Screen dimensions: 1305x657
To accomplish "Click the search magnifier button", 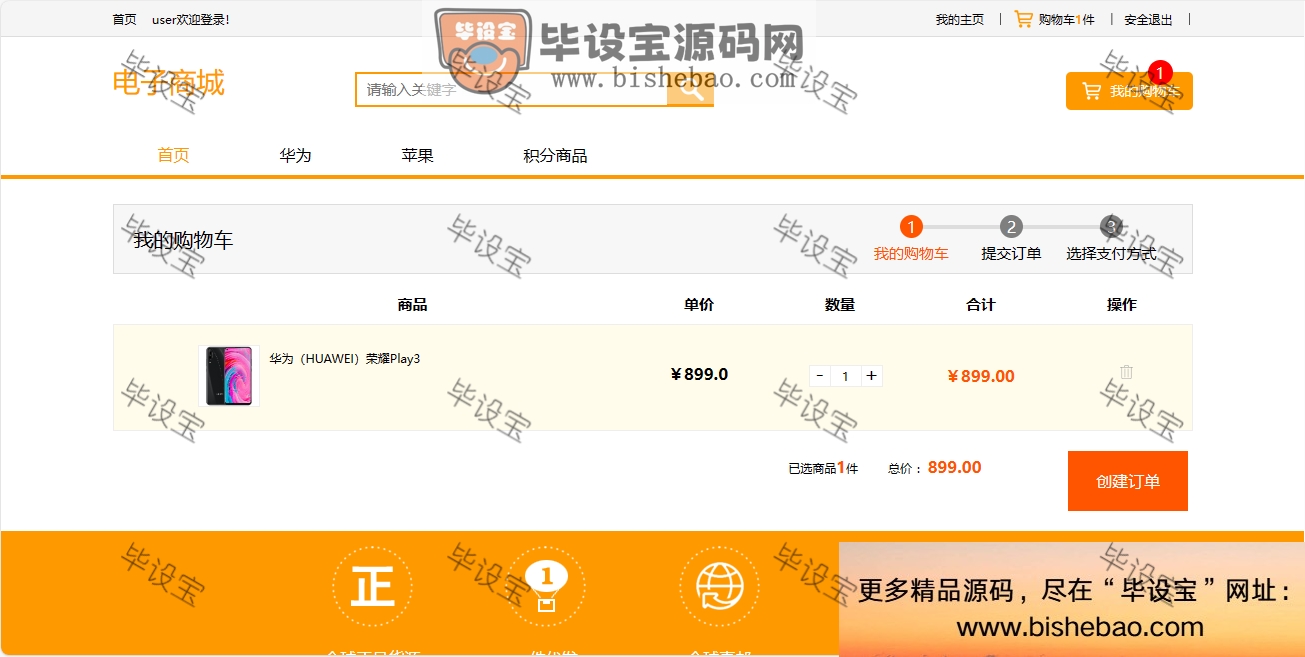I will click(x=689, y=89).
